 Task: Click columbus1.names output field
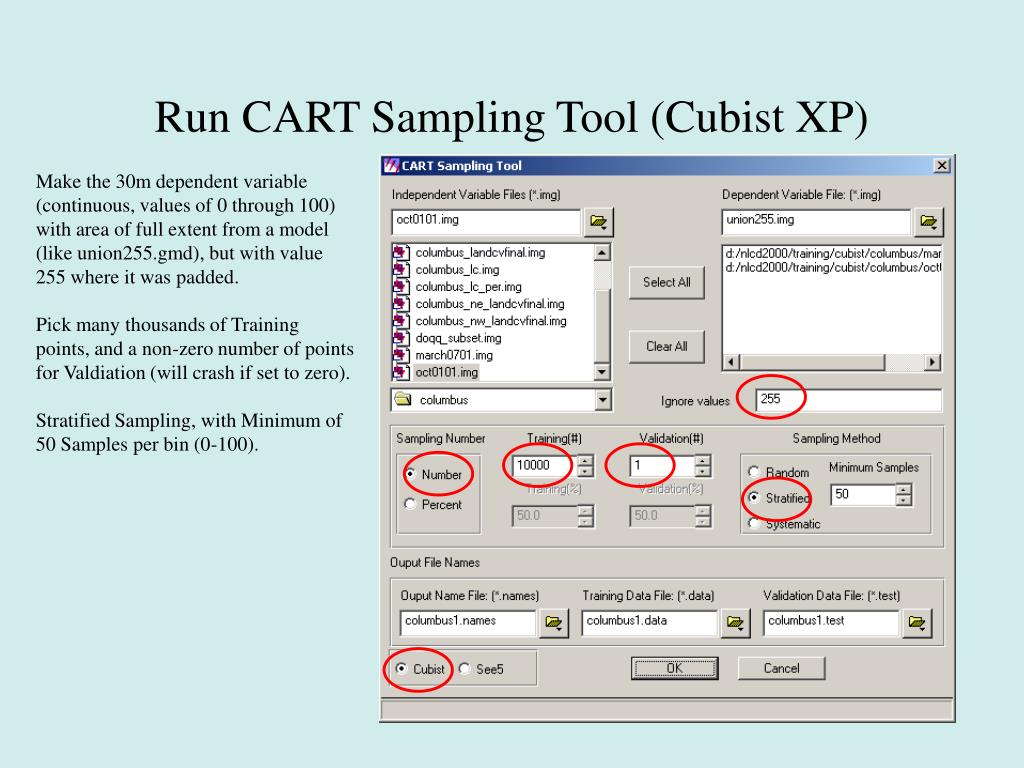click(468, 622)
